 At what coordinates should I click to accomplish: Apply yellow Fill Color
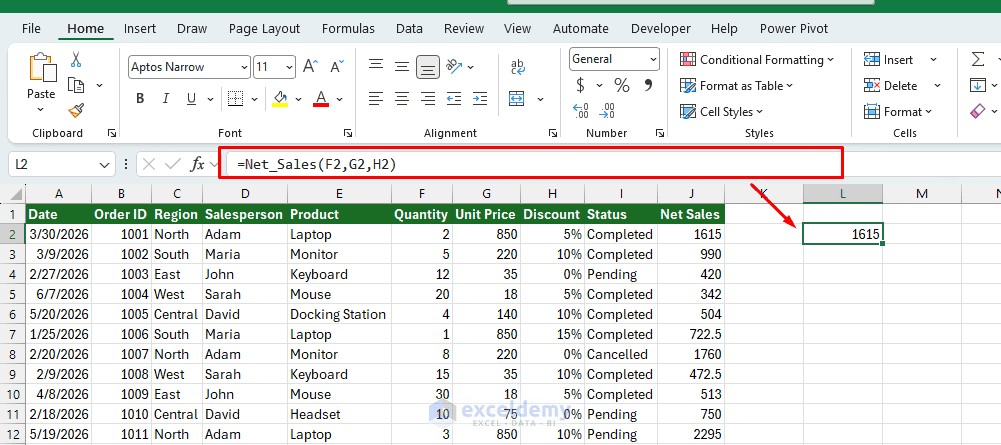pos(280,99)
